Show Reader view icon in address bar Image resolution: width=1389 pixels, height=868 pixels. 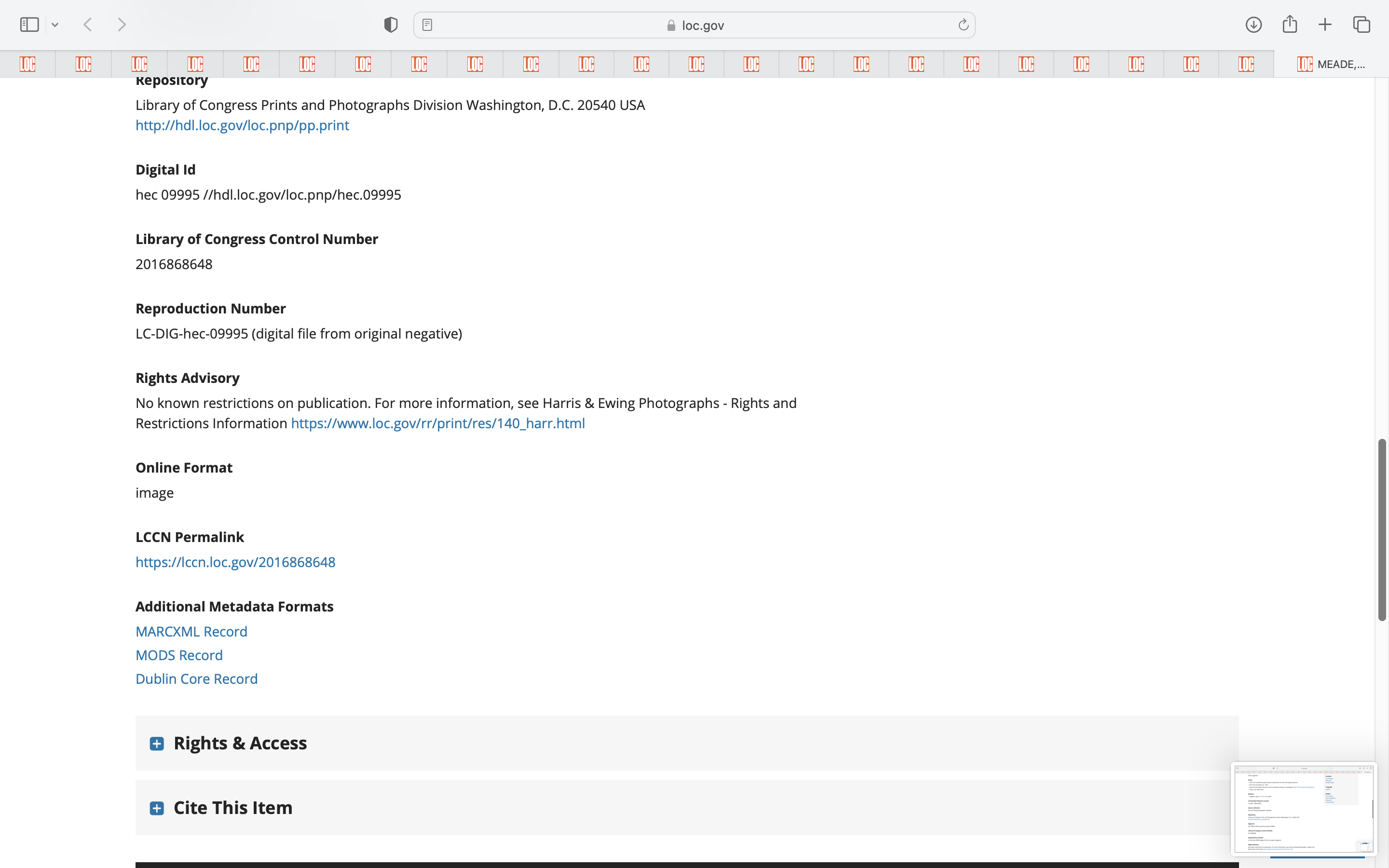coord(427,25)
